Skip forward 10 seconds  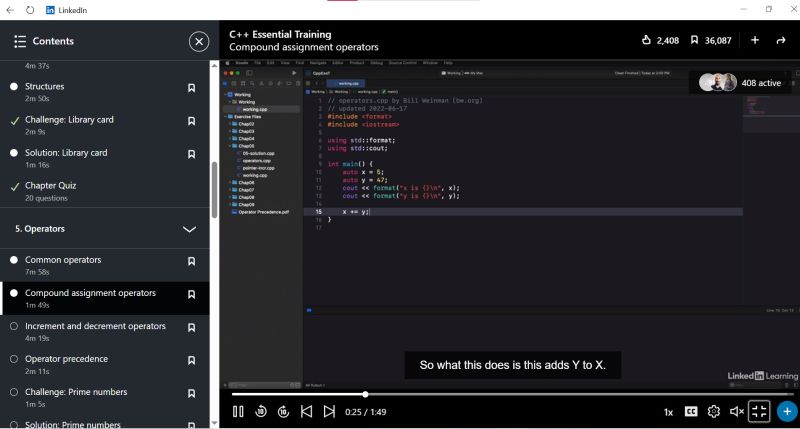[x=283, y=411]
